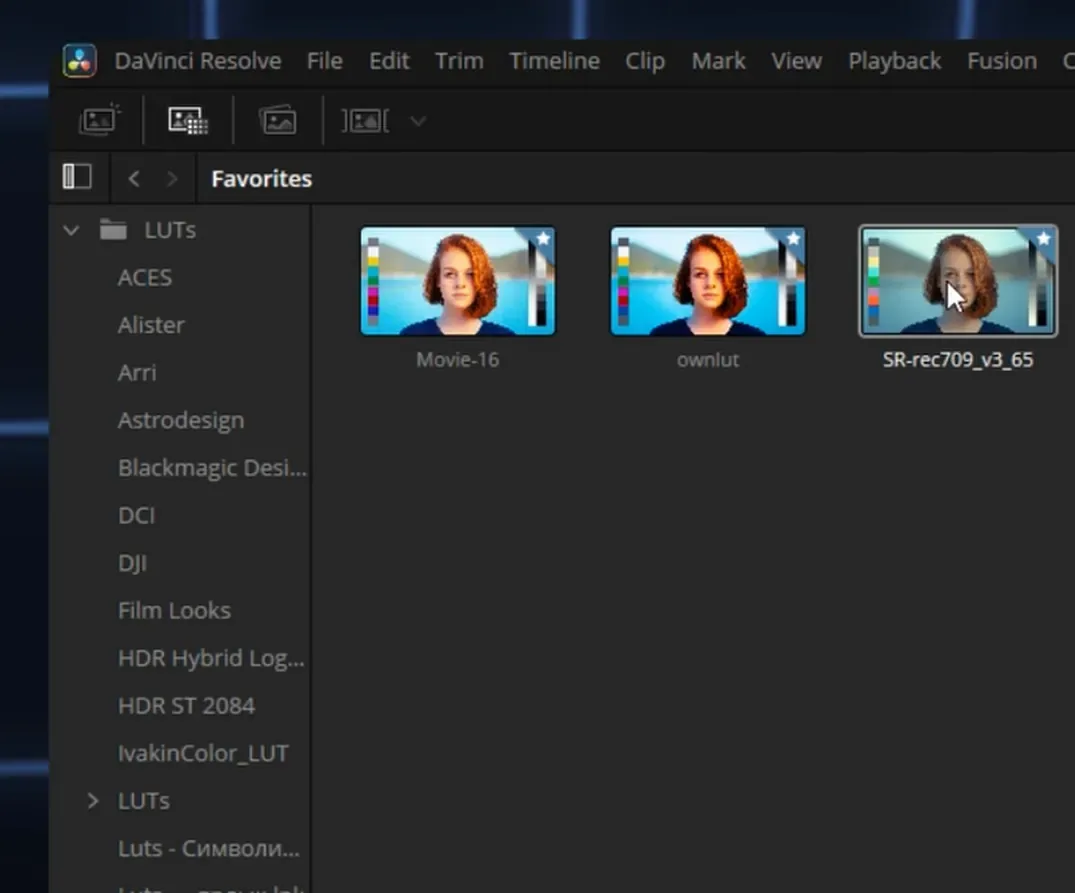Image resolution: width=1075 pixels, height=893 pixels.
Task: Select the HDR Hybrid Log... folder
Action: (211, 659)
